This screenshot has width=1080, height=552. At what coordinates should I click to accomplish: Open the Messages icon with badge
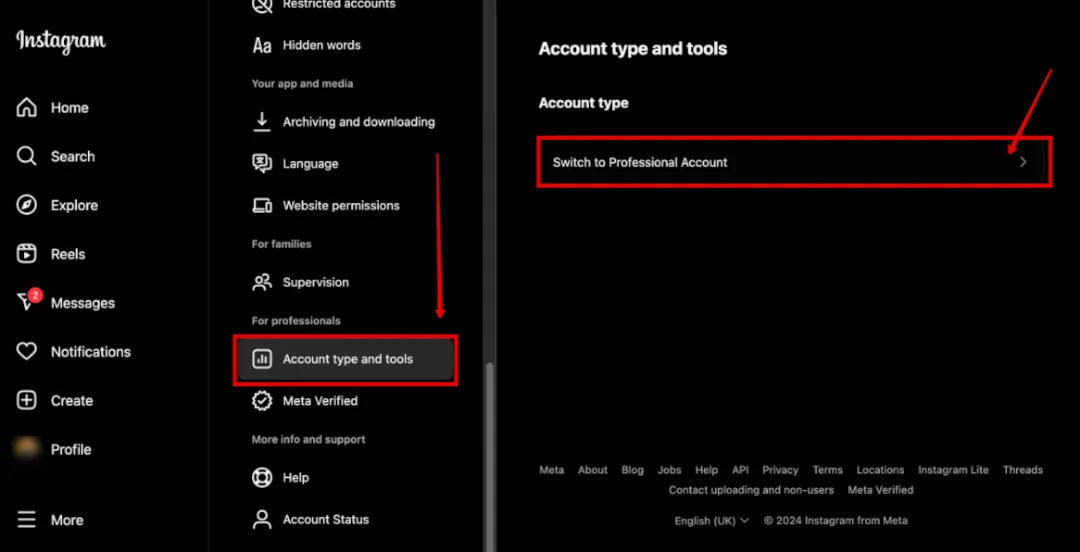pyautogui.click(x=28, y=301)
